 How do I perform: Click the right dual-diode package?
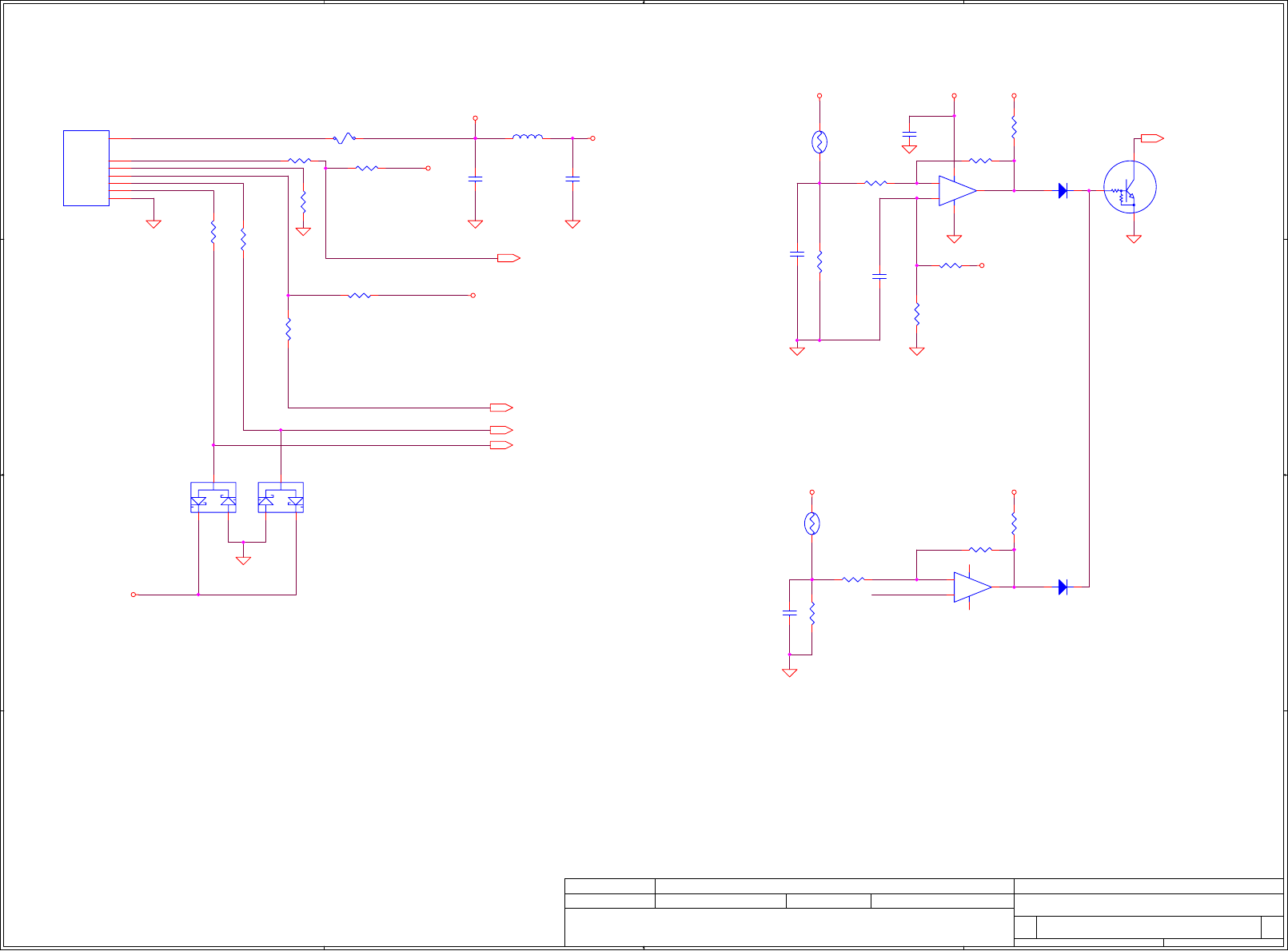coord(281,497)
